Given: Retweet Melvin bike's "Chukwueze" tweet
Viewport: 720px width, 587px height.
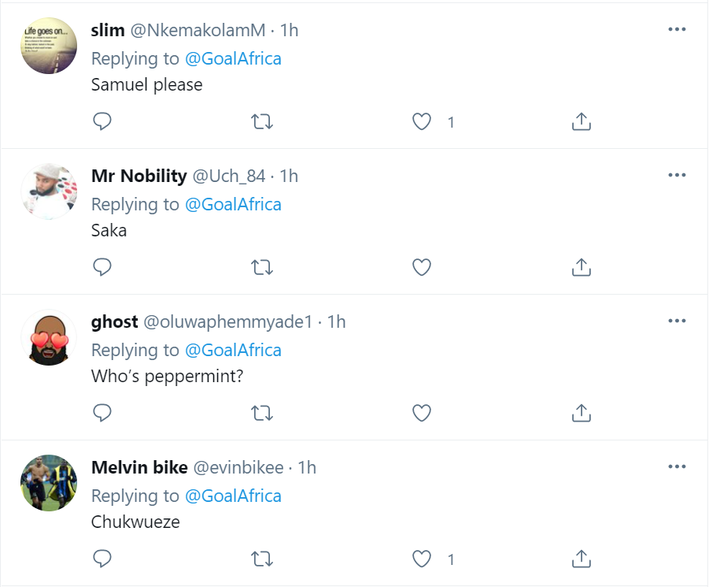Looking at the screenshot, I should point(261,558).
